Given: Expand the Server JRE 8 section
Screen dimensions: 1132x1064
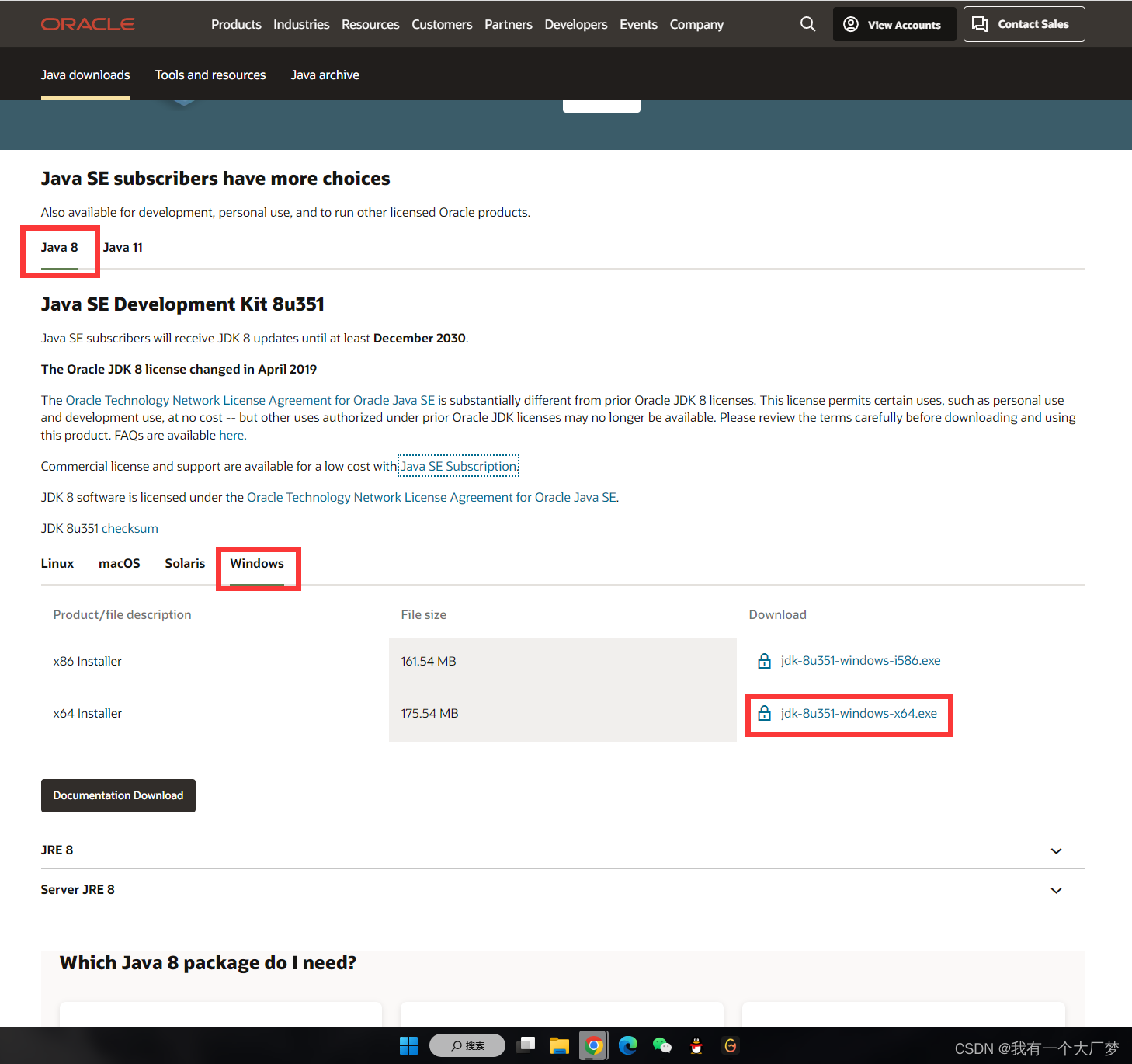Looking at the screenshot, I should tap(1056, 891).
